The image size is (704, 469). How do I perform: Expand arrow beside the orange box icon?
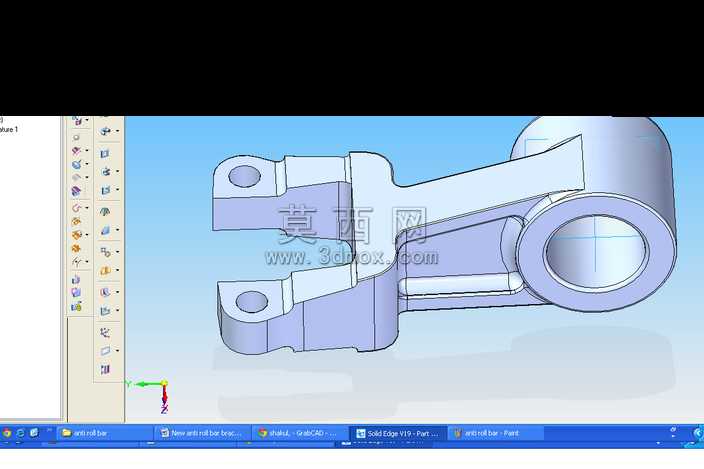(87, 235)
